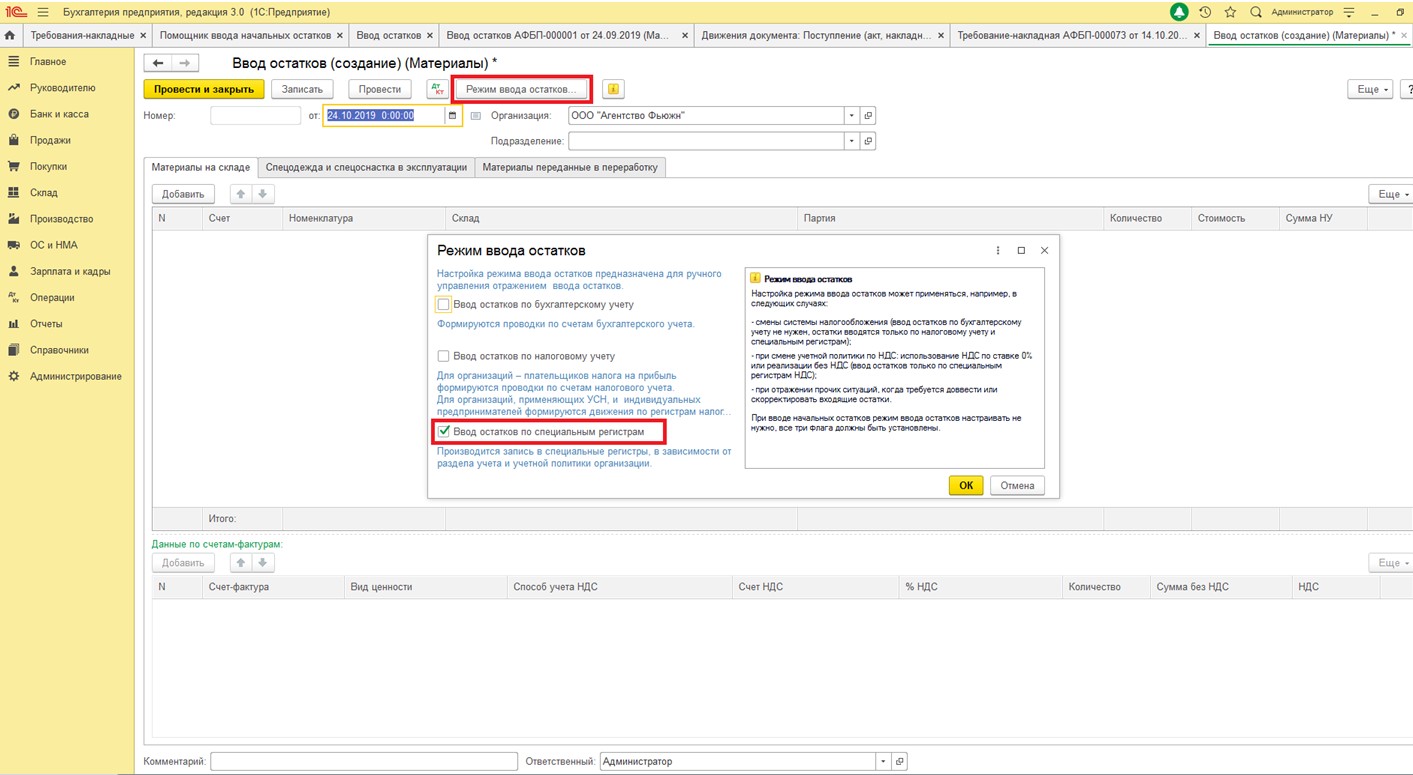The image size is (1413, 775).
Task: Open Склад section in sidebar
Action: pyautogui.click(x=44, y=193)
